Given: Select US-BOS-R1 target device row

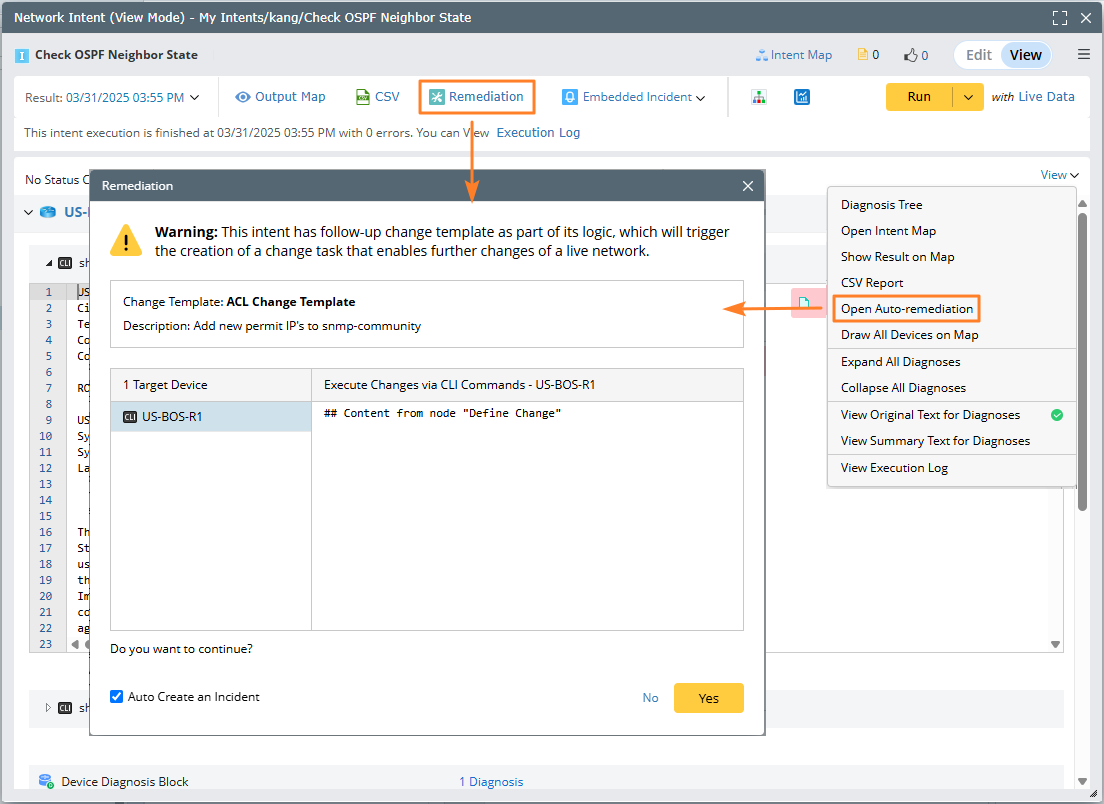Looking at the screenshot, I should coord(210,417).
